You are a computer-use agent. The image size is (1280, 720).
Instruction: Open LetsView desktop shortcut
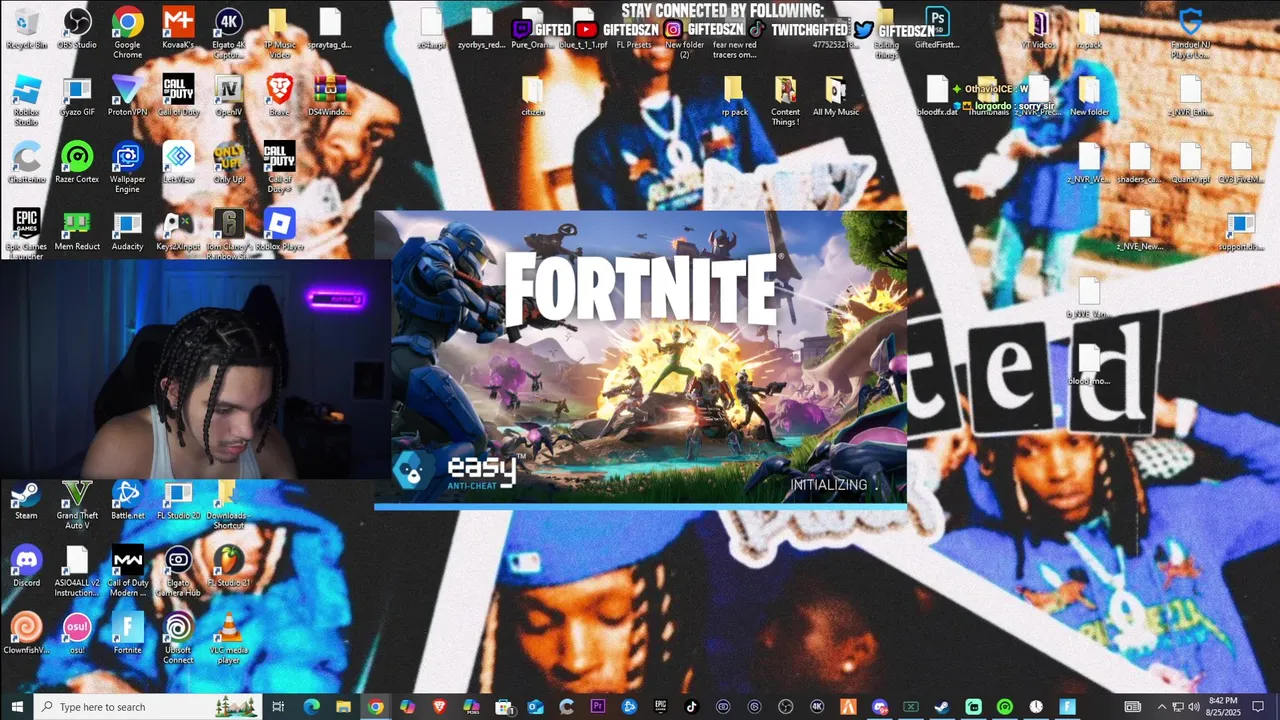[x=178, y=163]
